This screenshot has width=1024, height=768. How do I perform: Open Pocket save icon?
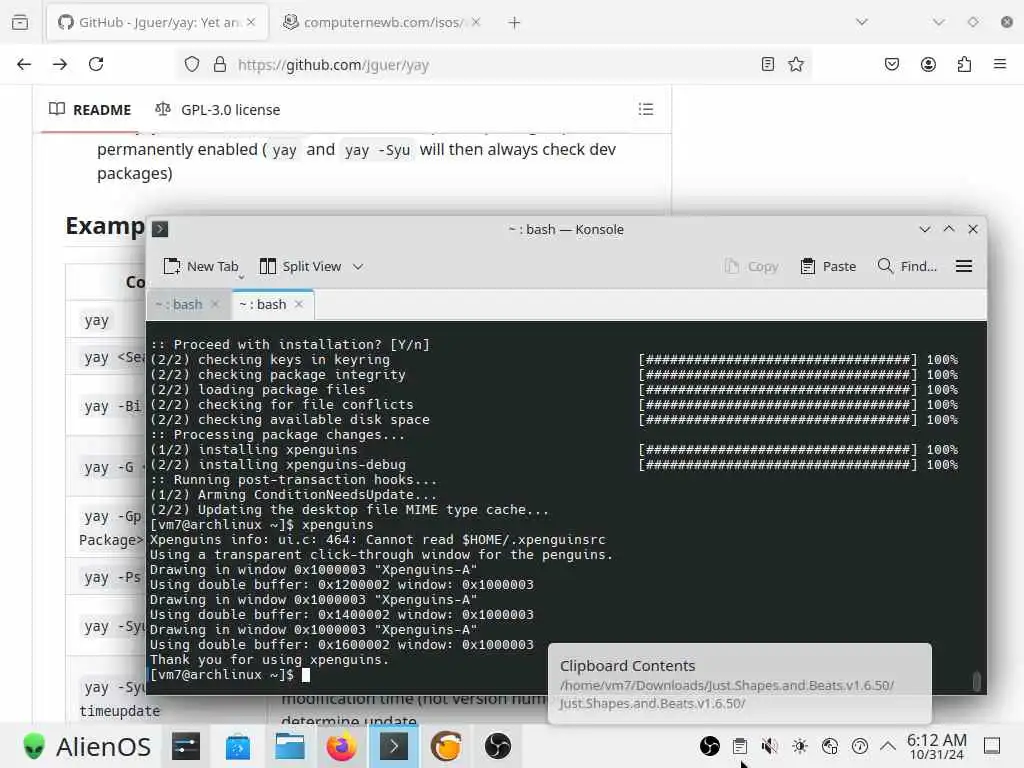point(892,64)
